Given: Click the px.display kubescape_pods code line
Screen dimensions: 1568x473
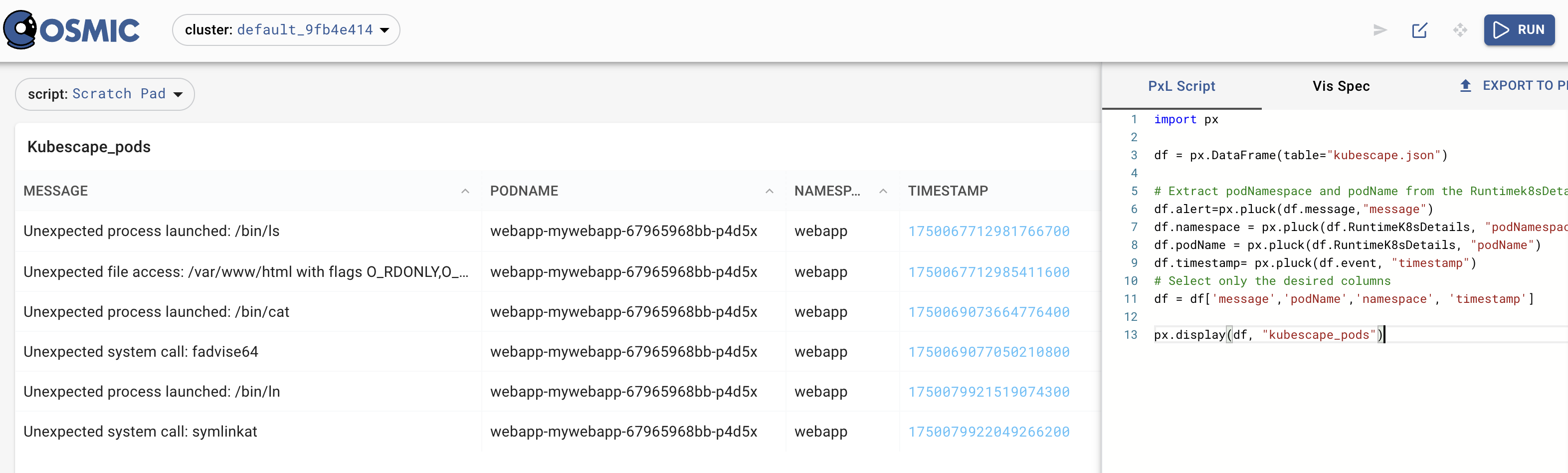Looking at the screenshot, I should pyautogui.click(x=1269, y=335).
